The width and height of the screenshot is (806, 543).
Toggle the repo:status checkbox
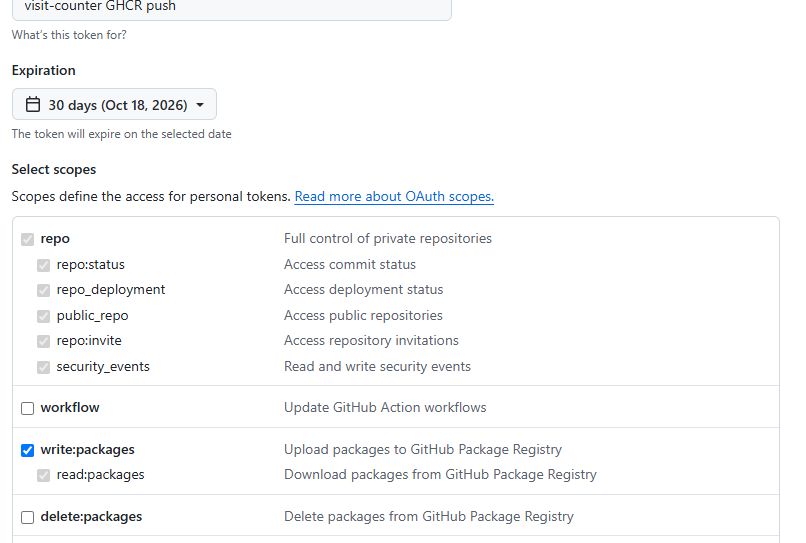click(44, 265)
